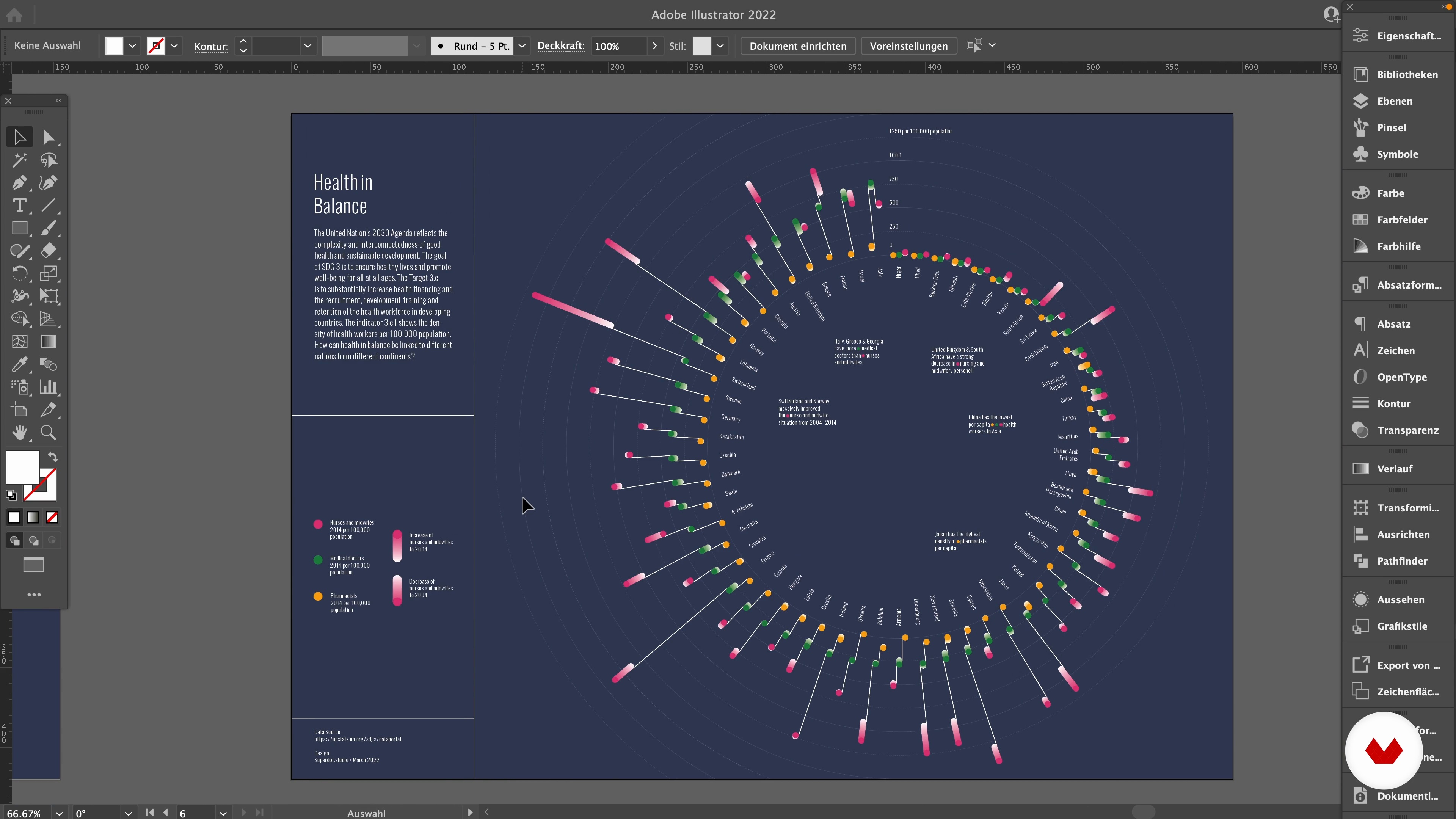Click the Stil style swatch
The image size is (1456, 819).
701,46
